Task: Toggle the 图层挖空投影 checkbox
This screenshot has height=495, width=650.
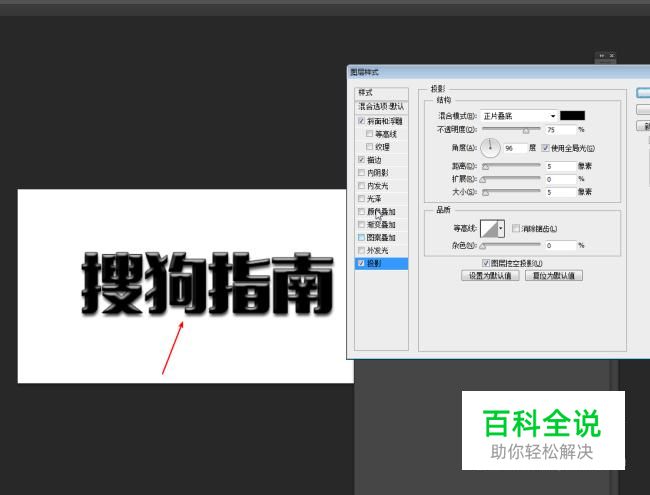Action: [486, 263]
